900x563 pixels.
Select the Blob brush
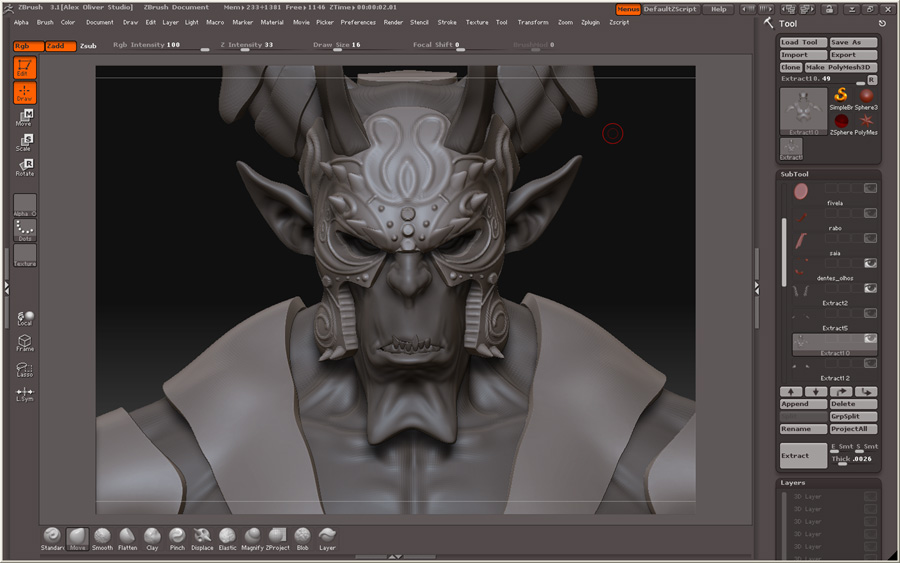pyautogui.click(x=302, y=539)
